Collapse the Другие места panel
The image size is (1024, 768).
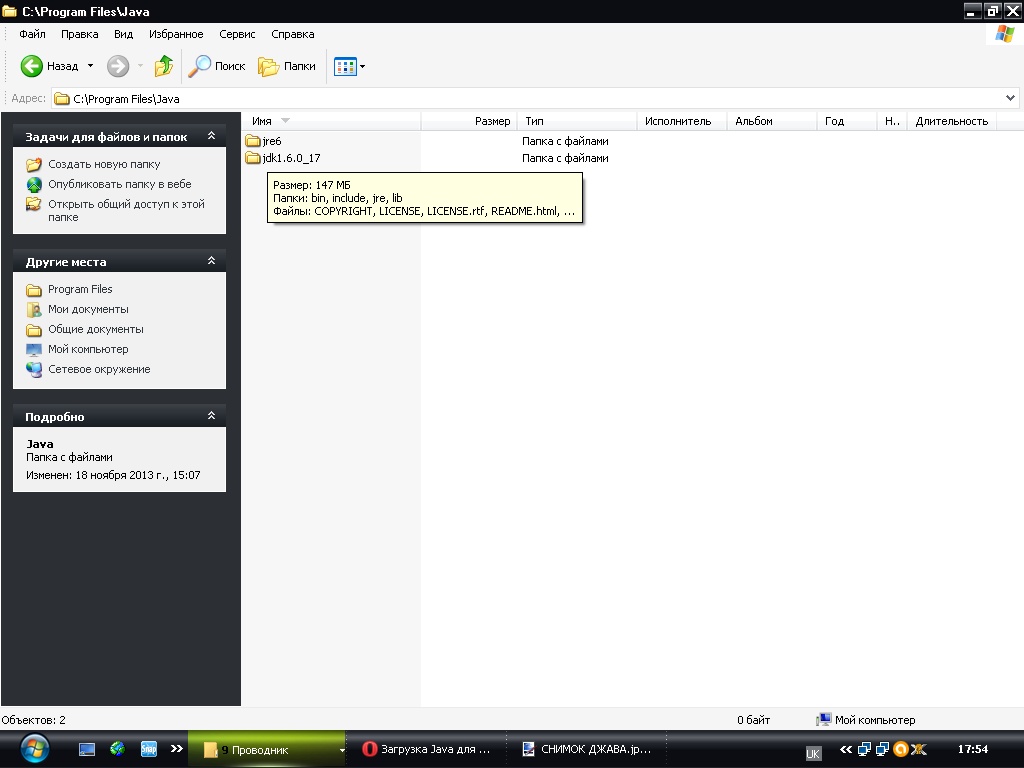coord(211,261)
